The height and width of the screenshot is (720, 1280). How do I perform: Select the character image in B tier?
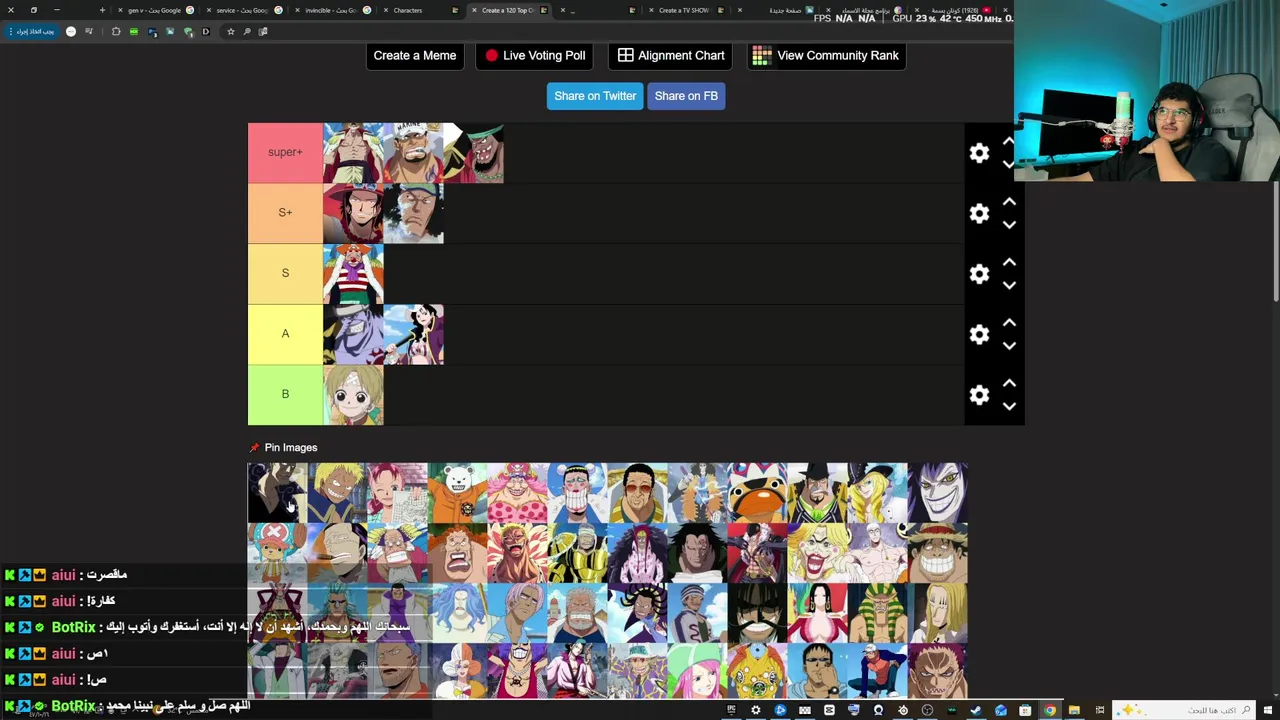pyautogui.click(x=353, y=395)
